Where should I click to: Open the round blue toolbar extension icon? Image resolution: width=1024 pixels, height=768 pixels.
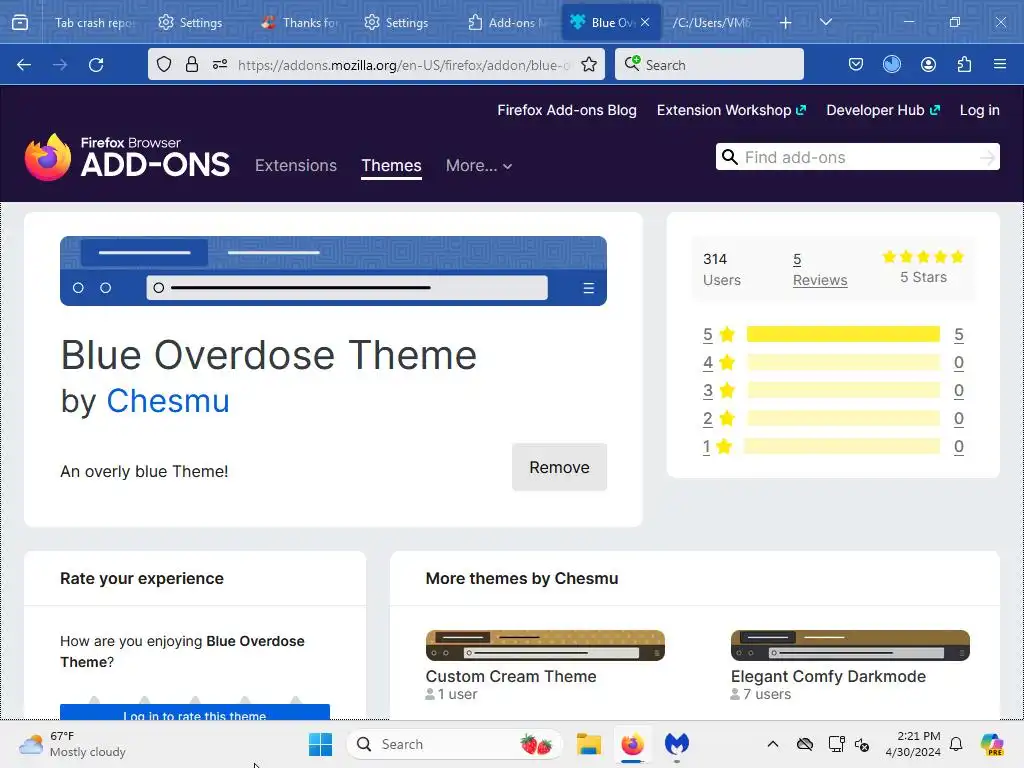point(891,65)
